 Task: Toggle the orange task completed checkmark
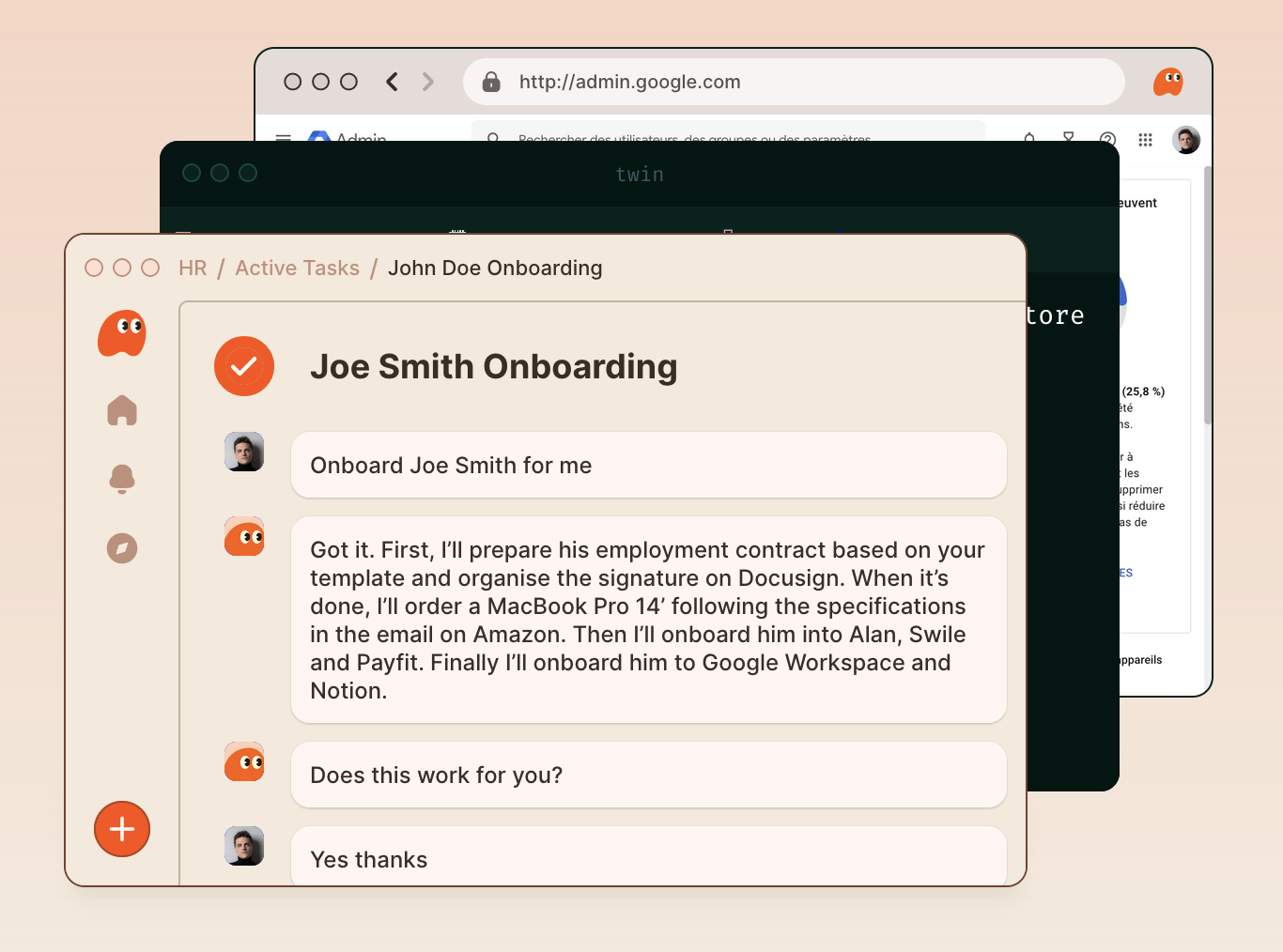(244, 366)
